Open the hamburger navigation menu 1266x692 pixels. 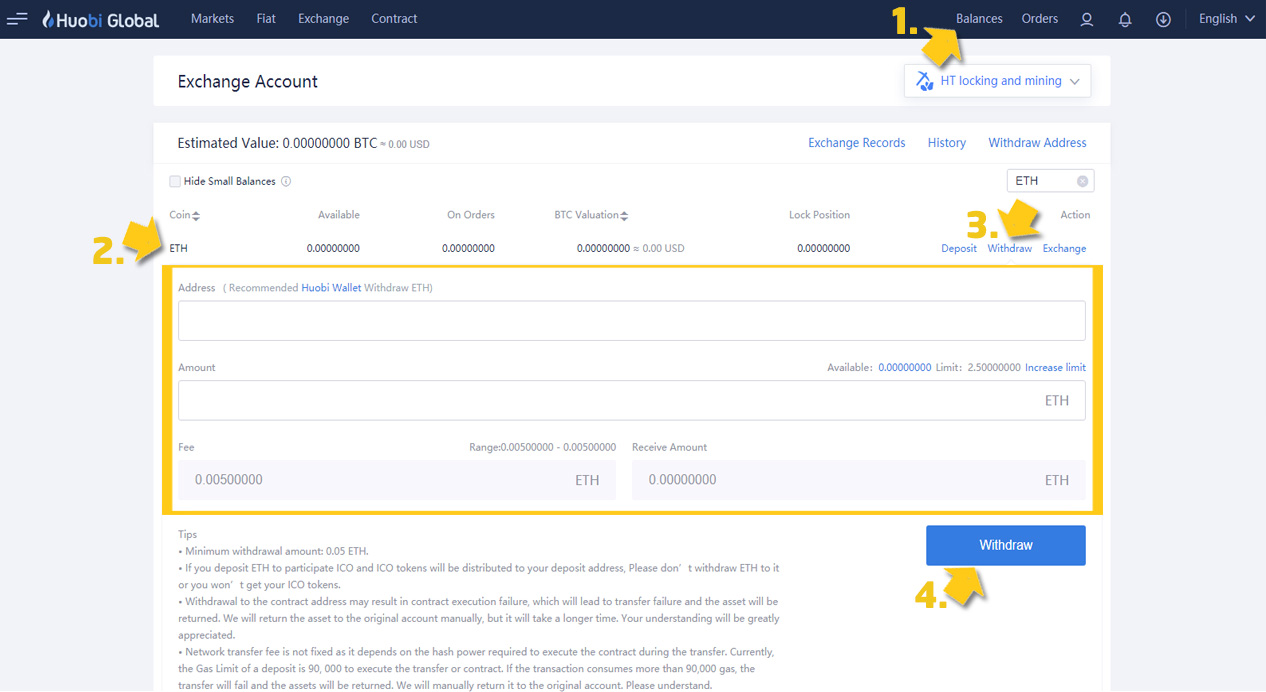(17, 18)
